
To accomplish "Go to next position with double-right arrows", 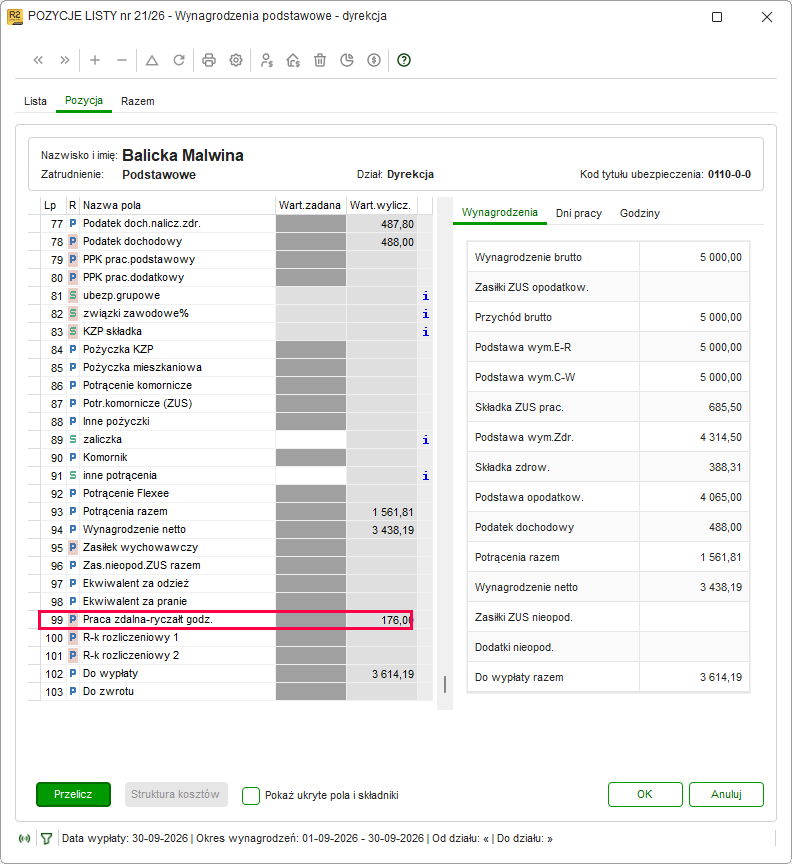I will [x=65, y=60].
